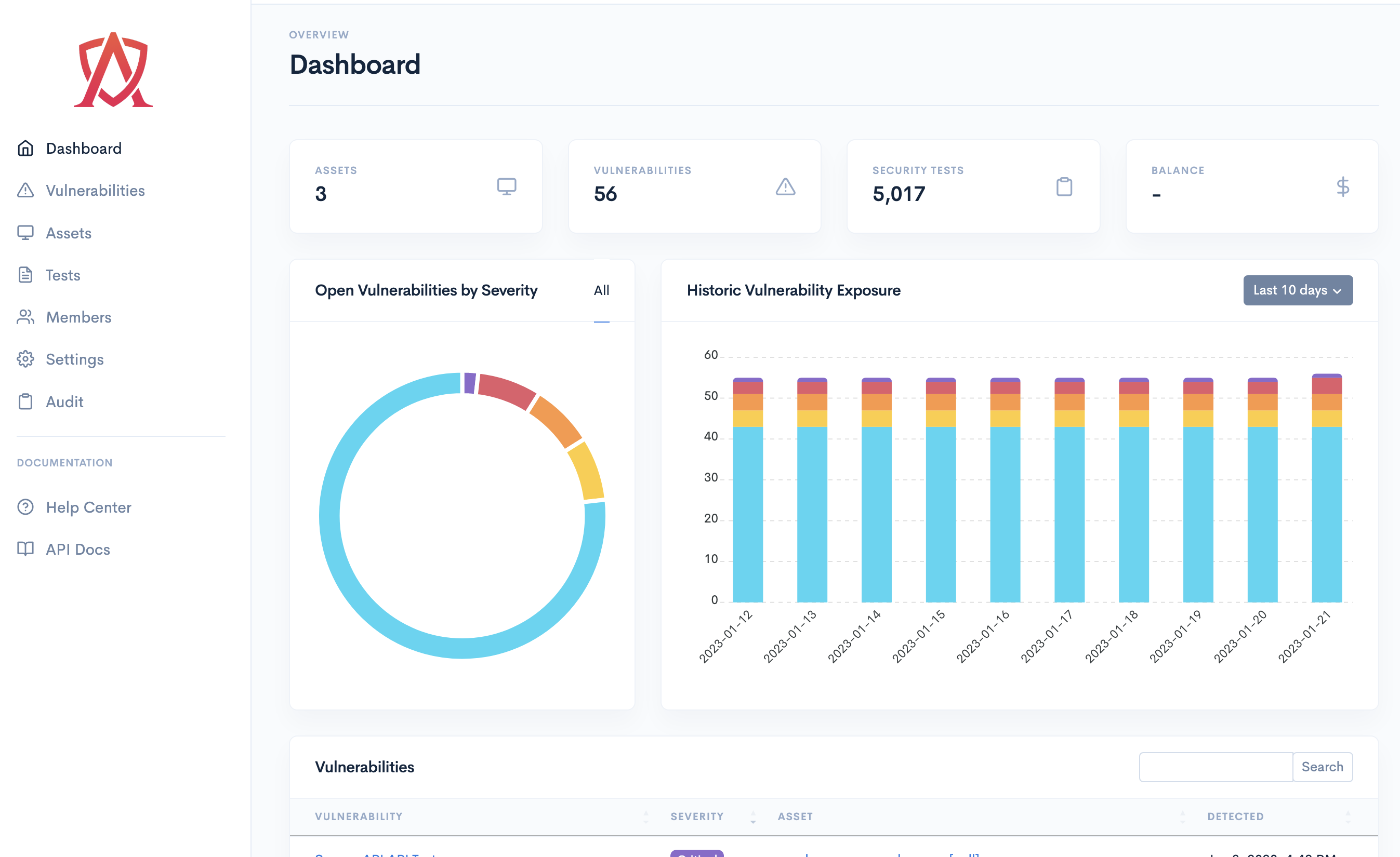
Task: Open the Dashboard menu item
Action: [84, 148]
